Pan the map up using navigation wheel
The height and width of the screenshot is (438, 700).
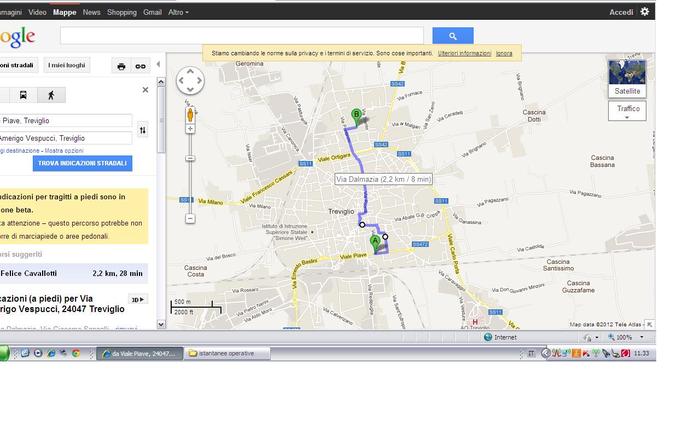pos(190,71)
